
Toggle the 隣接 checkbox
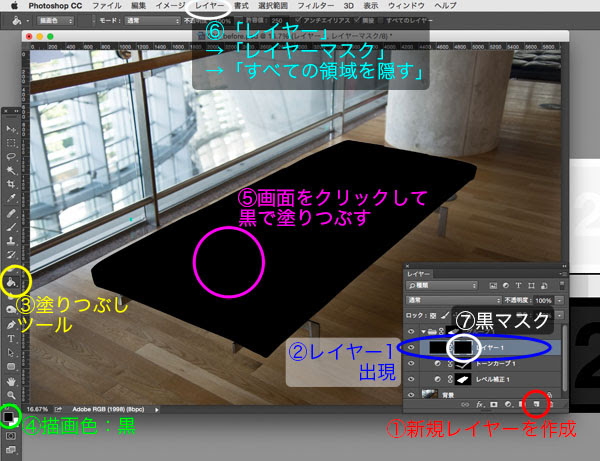[x=357, y=20]
